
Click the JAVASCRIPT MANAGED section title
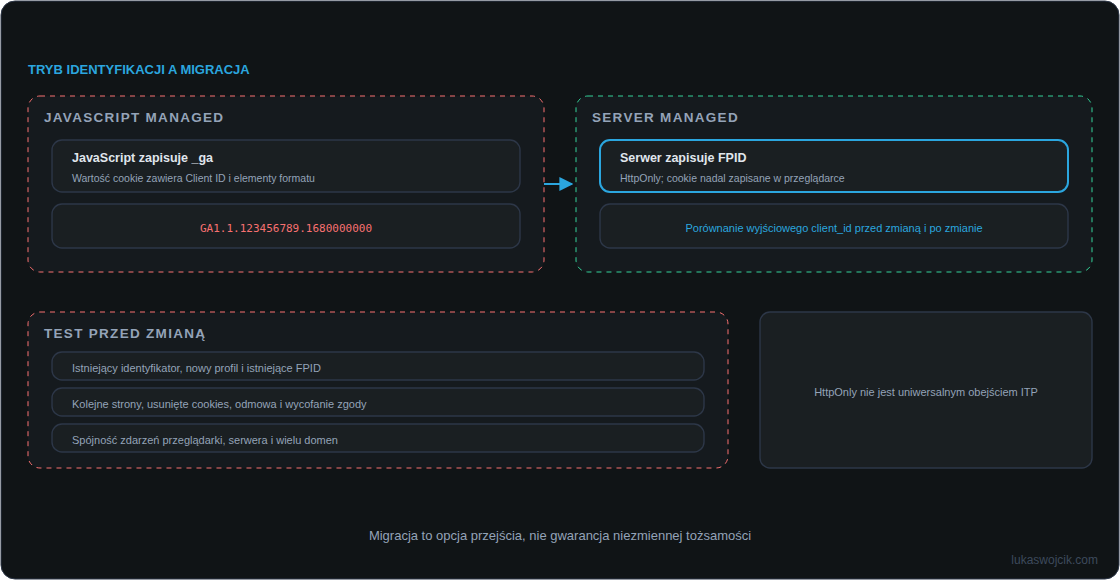(x=134, y=118)
